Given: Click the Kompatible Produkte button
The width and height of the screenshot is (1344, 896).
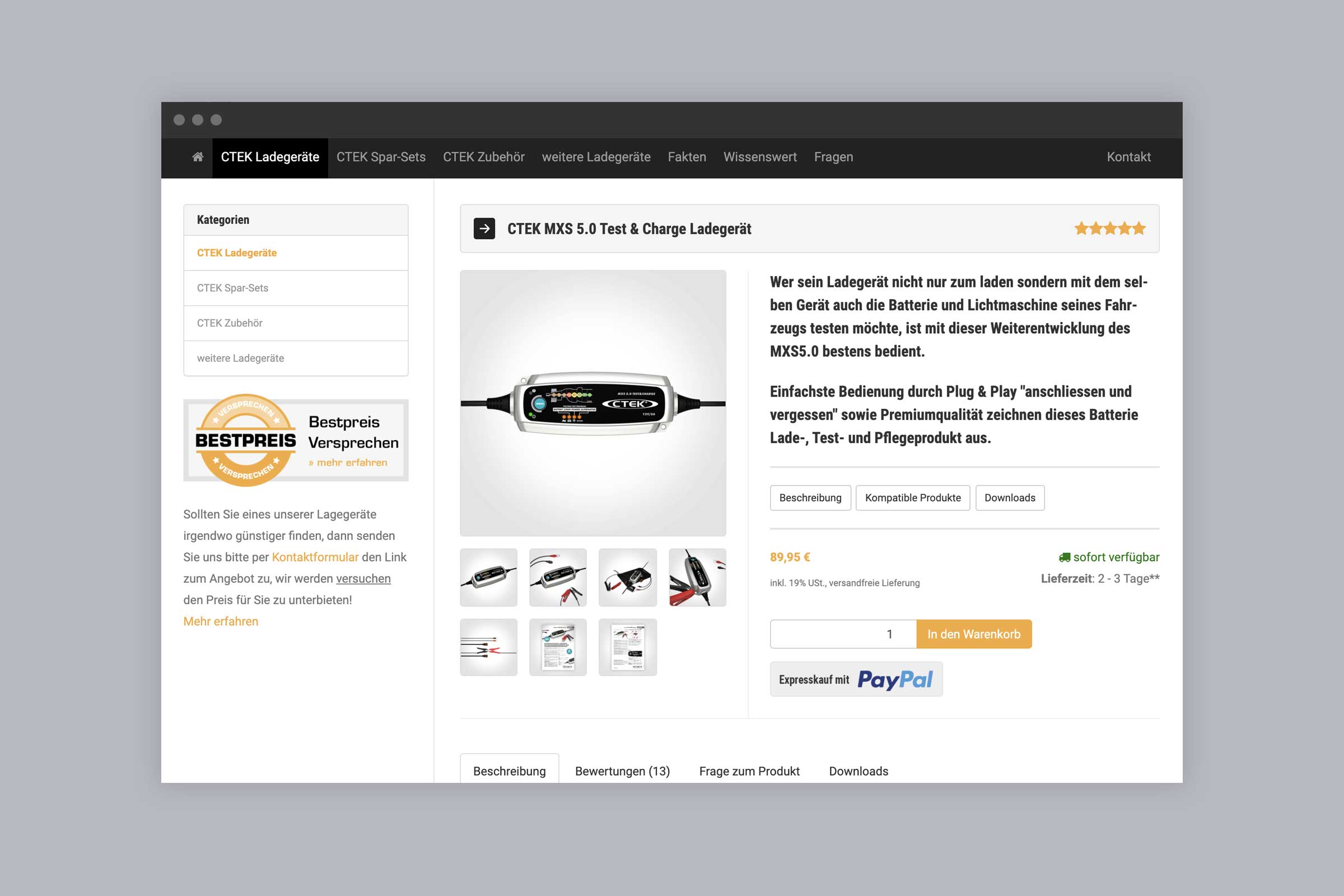Looking at the screenshot, I should [x=913, y=498].
